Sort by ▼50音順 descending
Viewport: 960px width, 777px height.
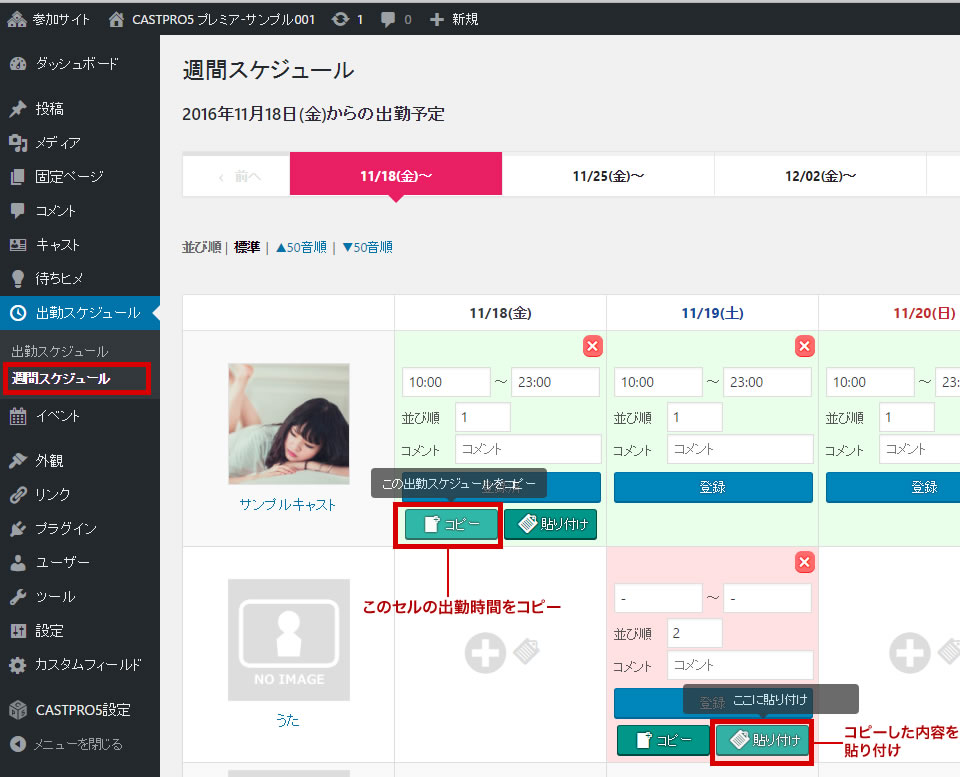[367, 247]
